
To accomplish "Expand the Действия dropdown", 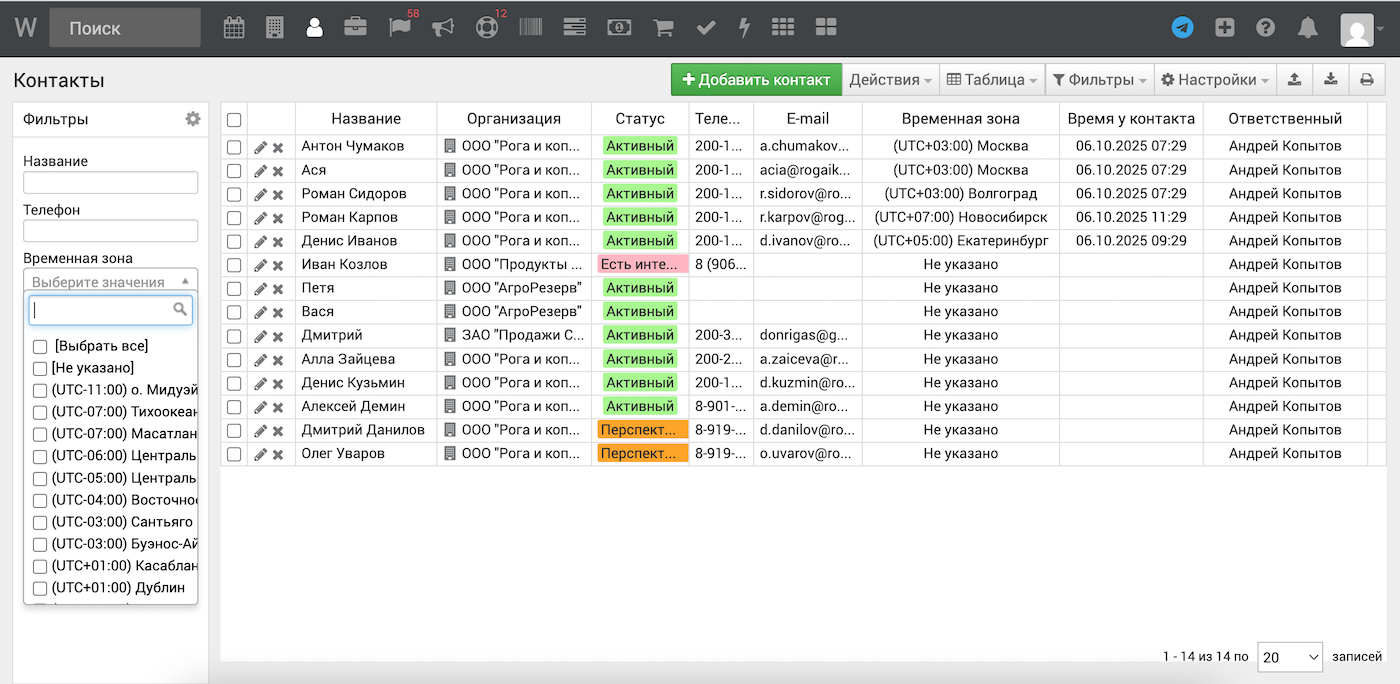I will [x=890, y=80].
